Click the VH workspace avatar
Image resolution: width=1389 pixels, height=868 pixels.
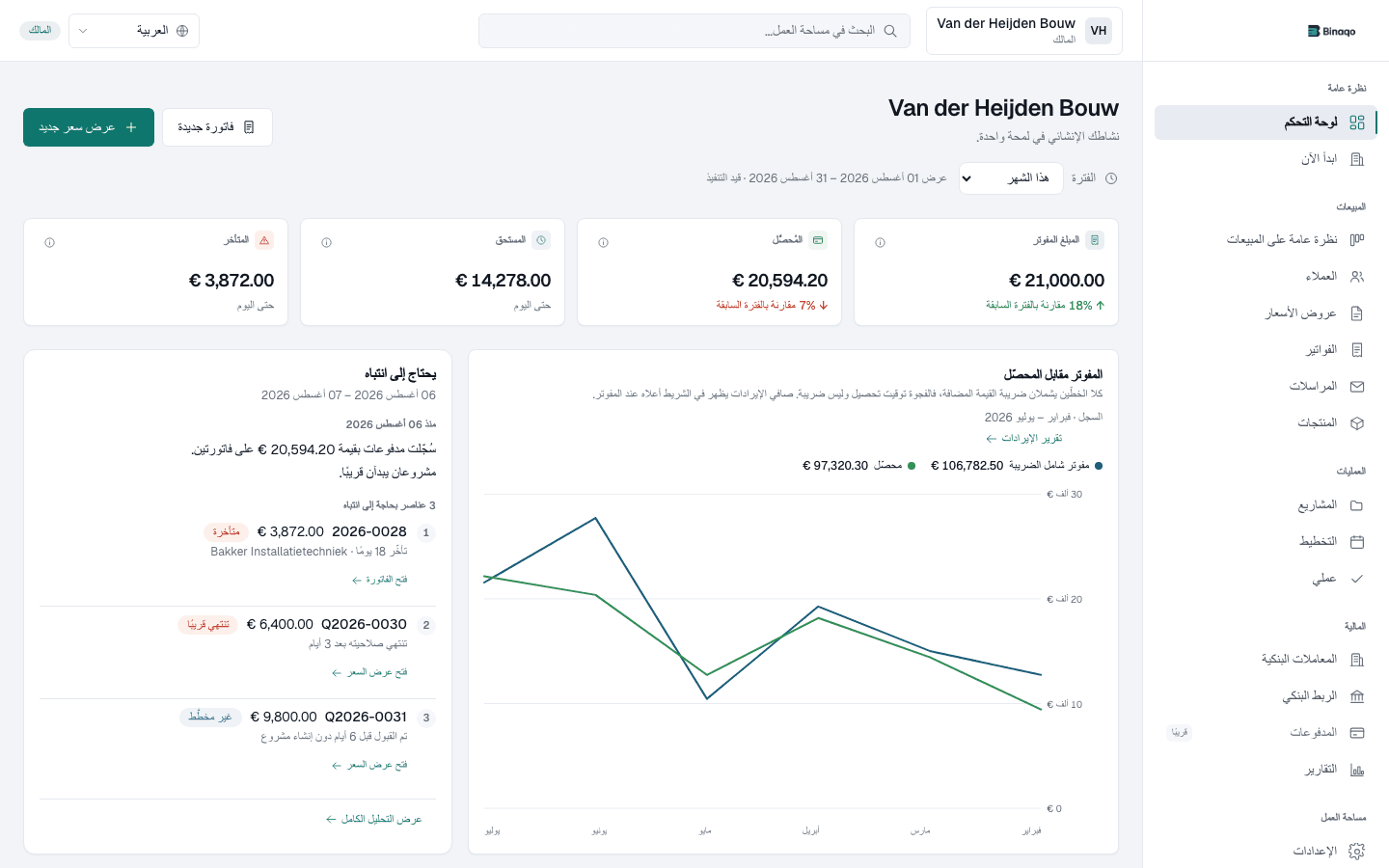coord(1099,31)
